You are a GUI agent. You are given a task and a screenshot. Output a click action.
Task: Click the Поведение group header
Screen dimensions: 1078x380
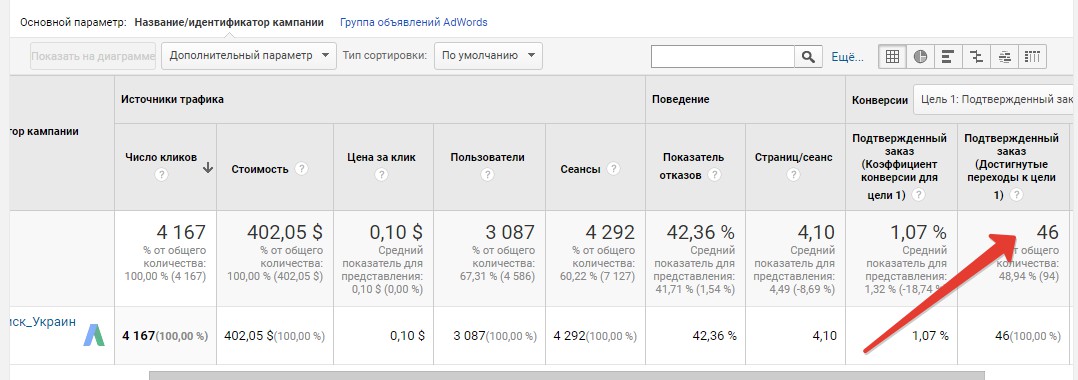click(x=681, y=99)
